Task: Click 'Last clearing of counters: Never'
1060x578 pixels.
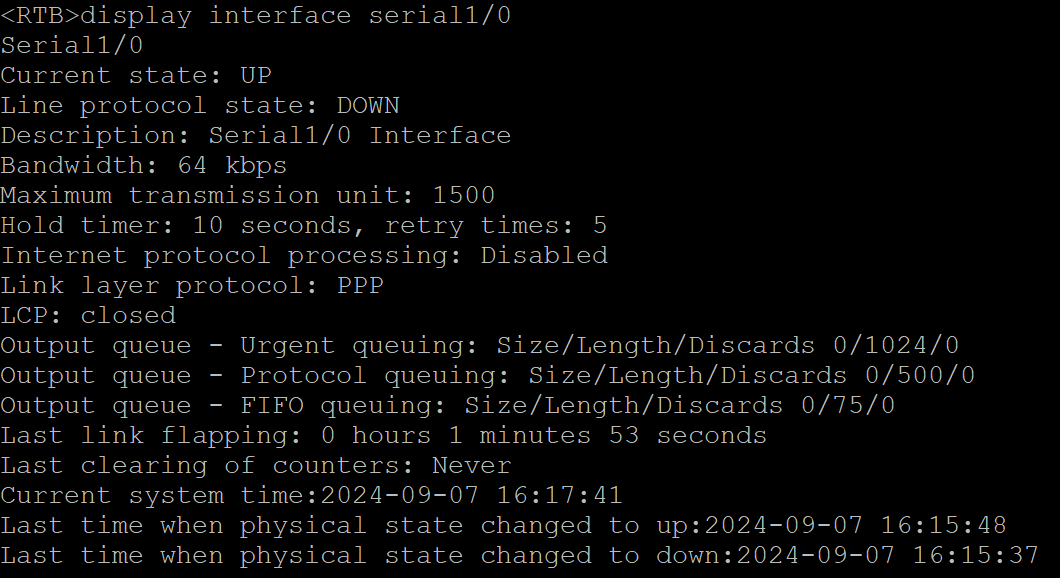Action: pyautogui.click(x=256, y=465)
